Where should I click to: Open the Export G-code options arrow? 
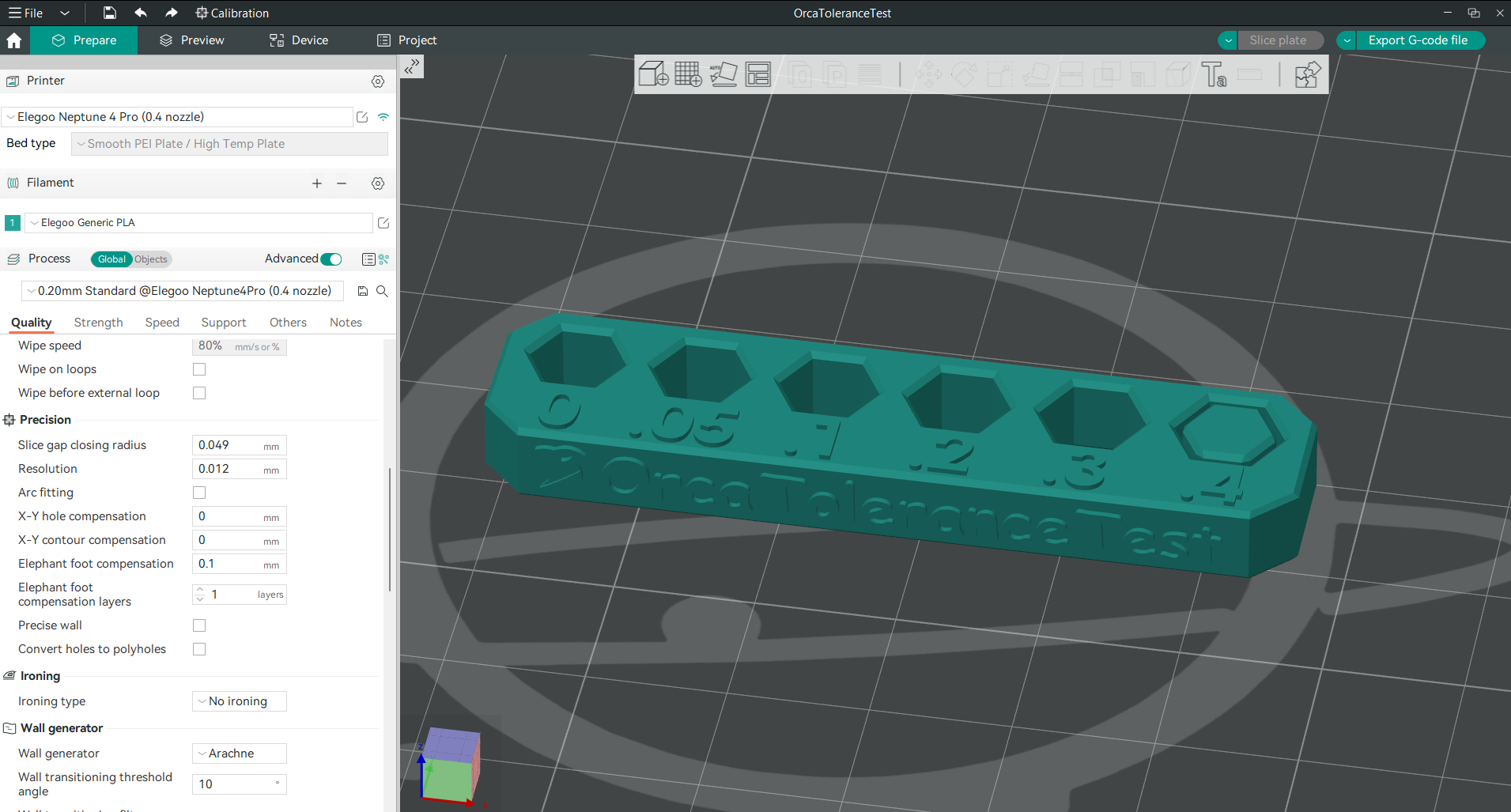(x=1347, y=40)
